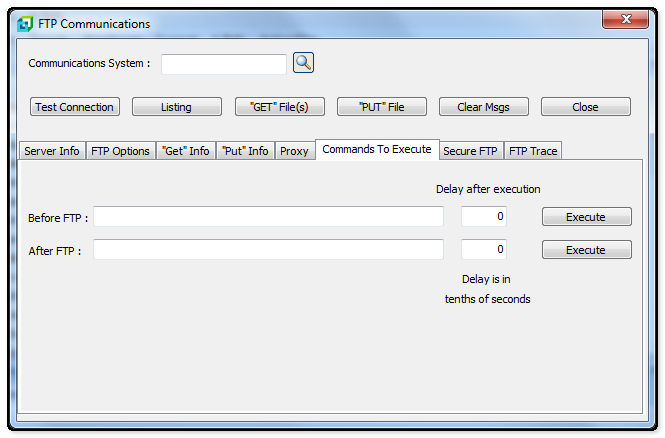Switch to the Proxy tab
Image resolution: width=665 pixels, height=438 pixels.
294,151
